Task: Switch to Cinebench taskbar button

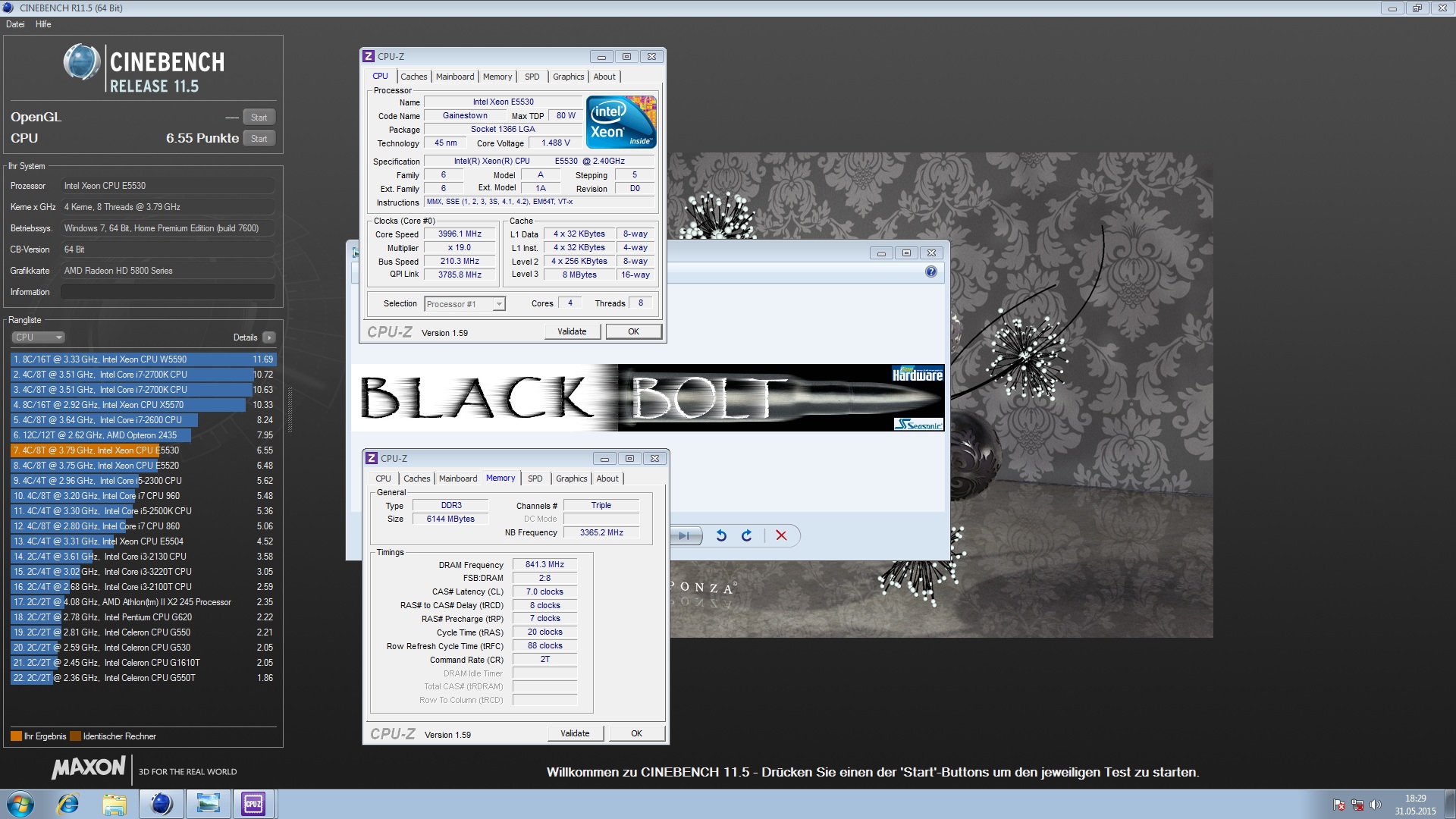Action: click(x=162, y=804)
